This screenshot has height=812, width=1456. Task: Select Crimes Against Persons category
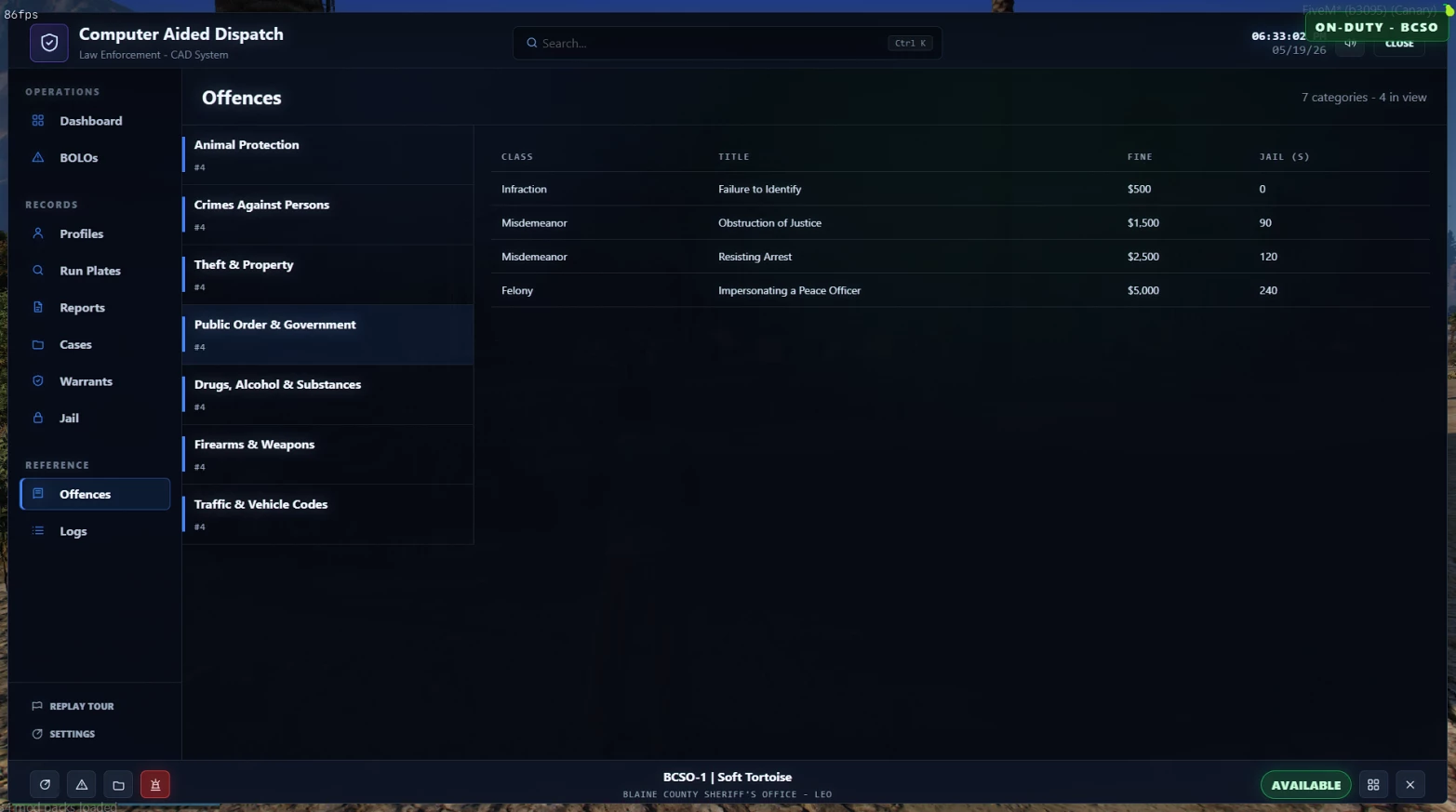click(327, 215)
